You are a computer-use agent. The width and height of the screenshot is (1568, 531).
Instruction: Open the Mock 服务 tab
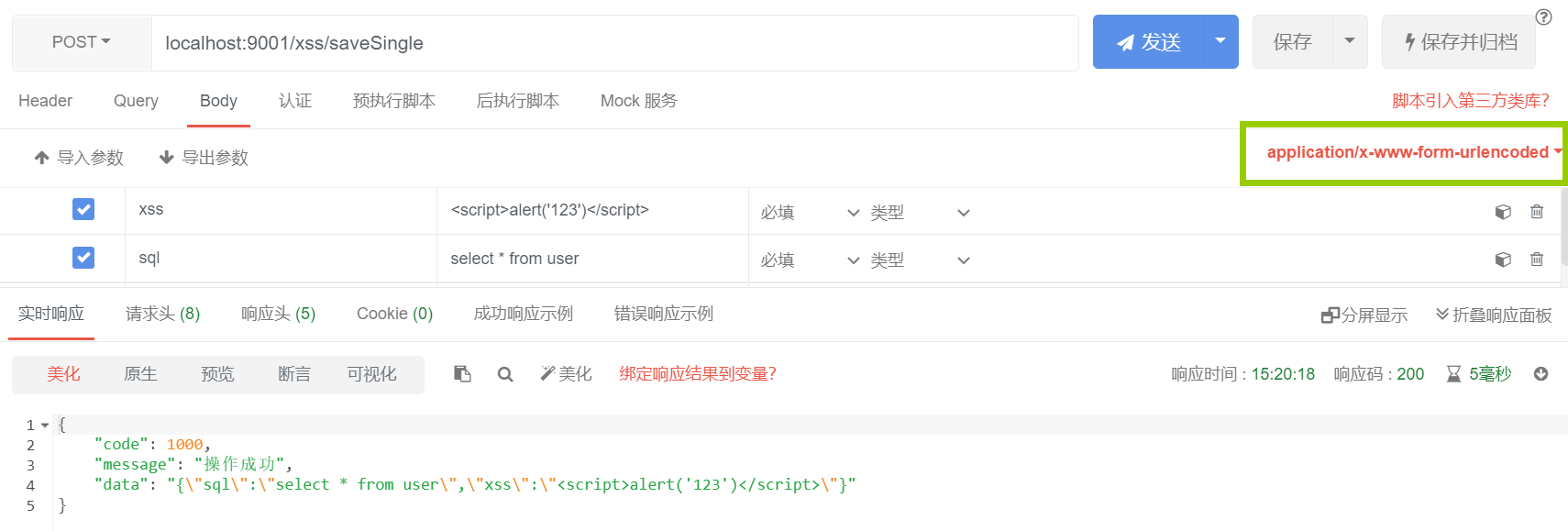click(639, 101)
